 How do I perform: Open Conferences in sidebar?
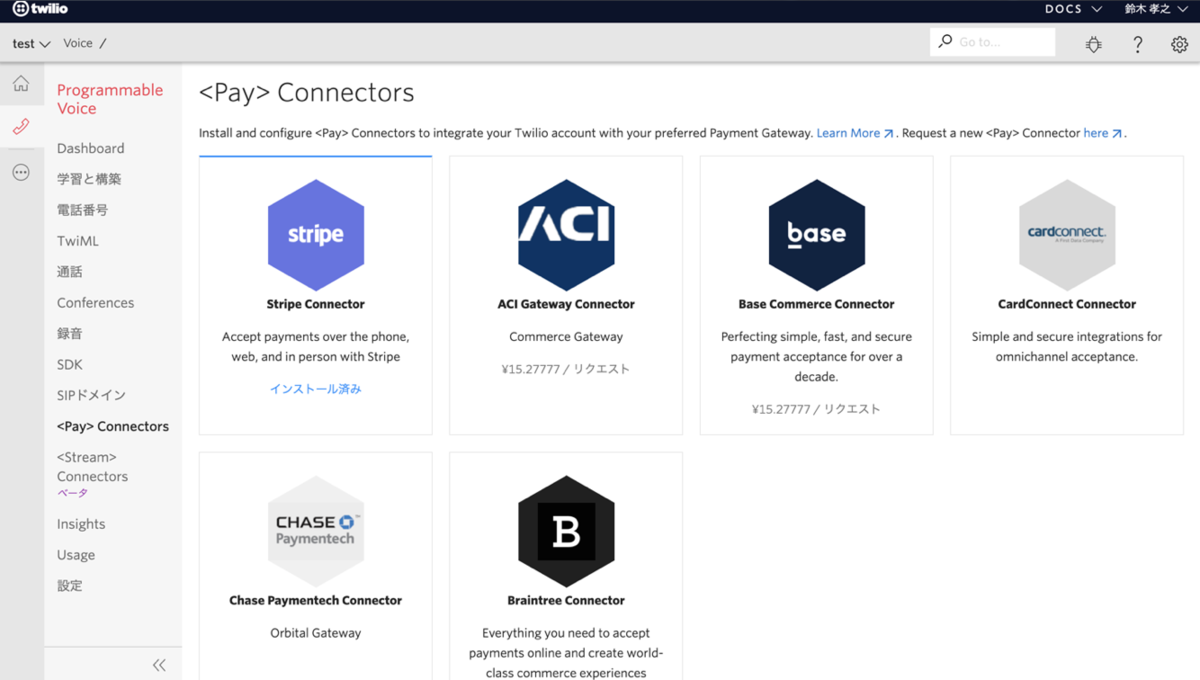pyautogui.click(x=95, y=303)
